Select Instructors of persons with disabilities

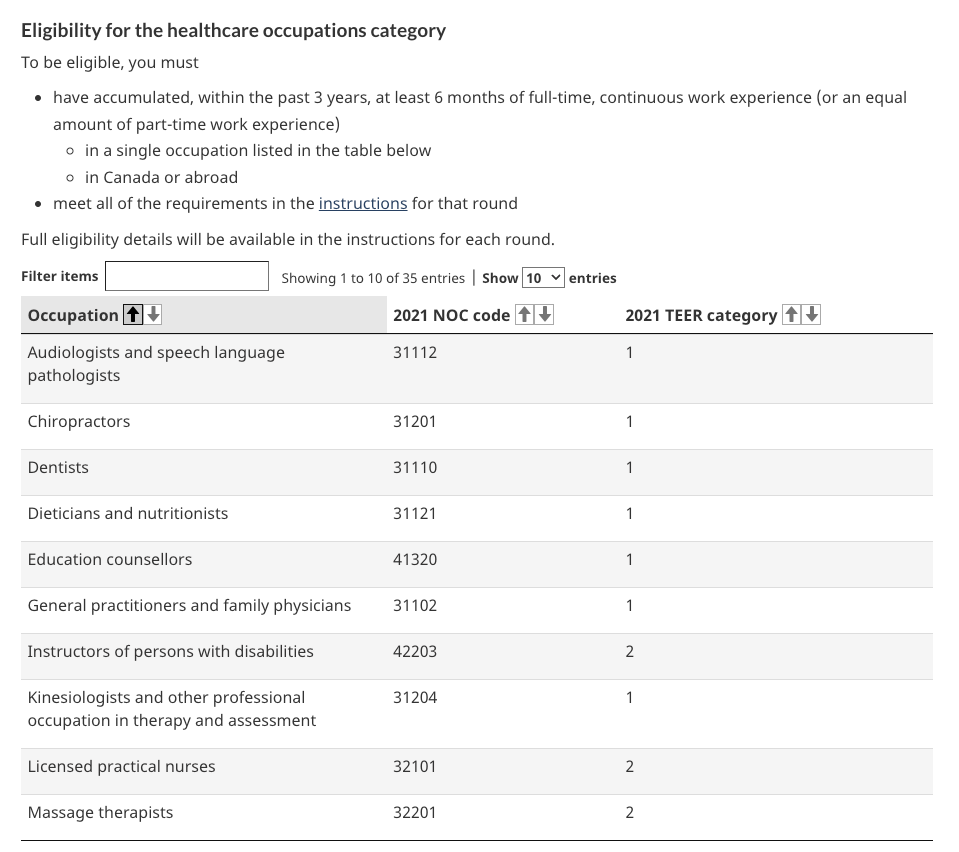pyautogui.click(x=170, y=651)
